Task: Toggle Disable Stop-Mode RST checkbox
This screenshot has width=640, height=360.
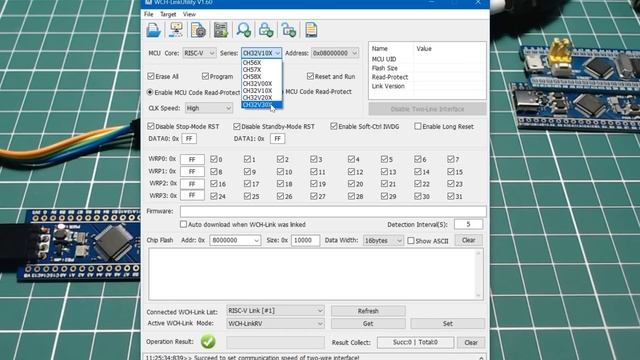Action: pos(151,126)
